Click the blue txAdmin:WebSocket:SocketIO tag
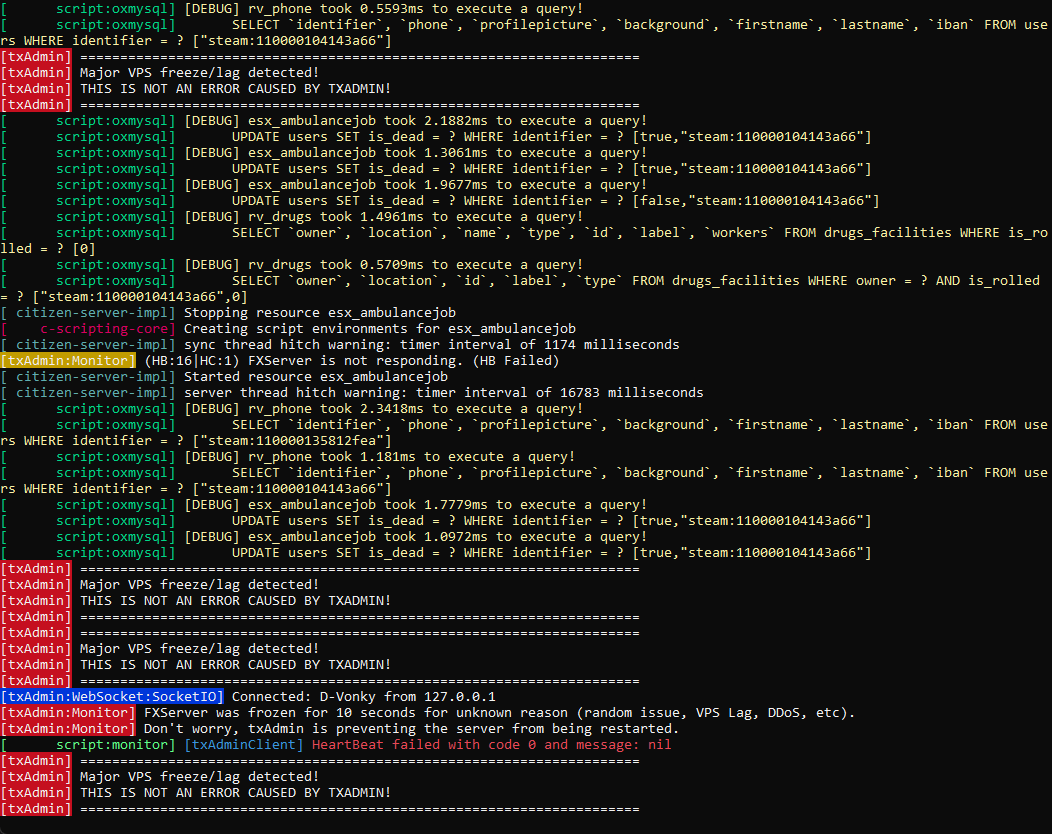The height and width of the screenshot is (834, 1052). coord(113,697)
